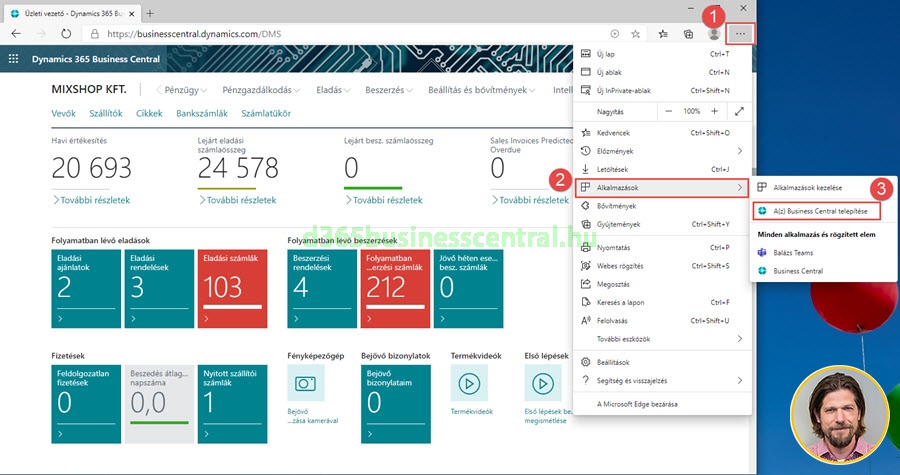Click the browser refresh icon
This screenshot has height=475, width=900.
coord(66,33)
